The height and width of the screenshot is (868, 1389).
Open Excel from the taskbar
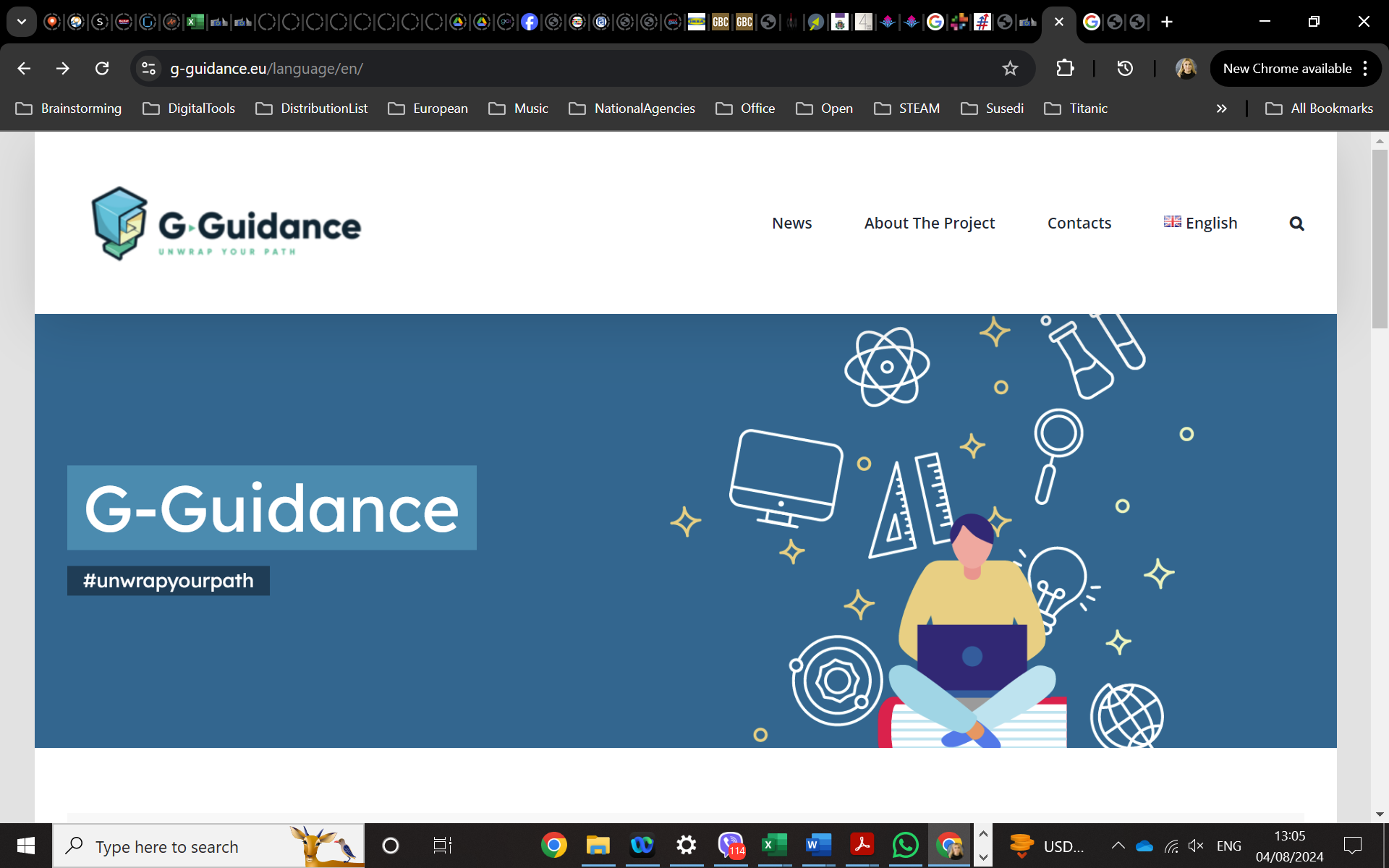tap(774, 846)
